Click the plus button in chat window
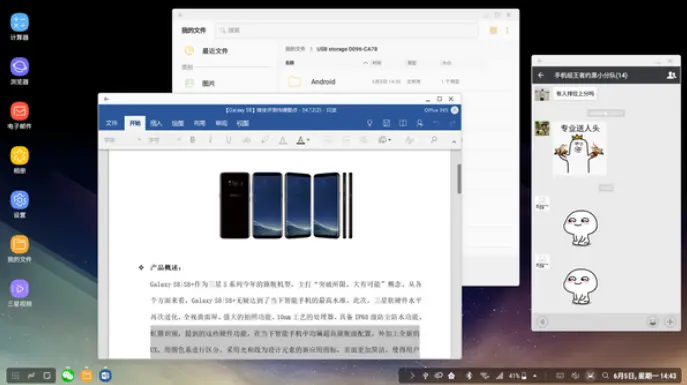 coord(670,322)
